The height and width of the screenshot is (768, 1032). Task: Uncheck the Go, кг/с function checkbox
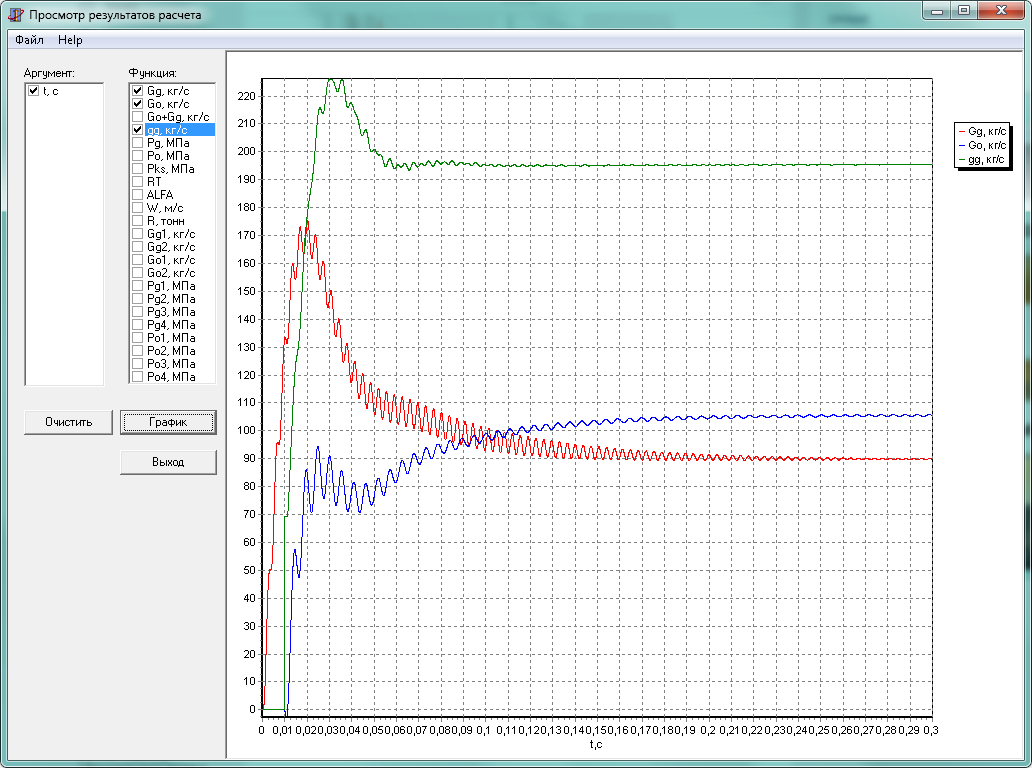(x=138, y=104)
